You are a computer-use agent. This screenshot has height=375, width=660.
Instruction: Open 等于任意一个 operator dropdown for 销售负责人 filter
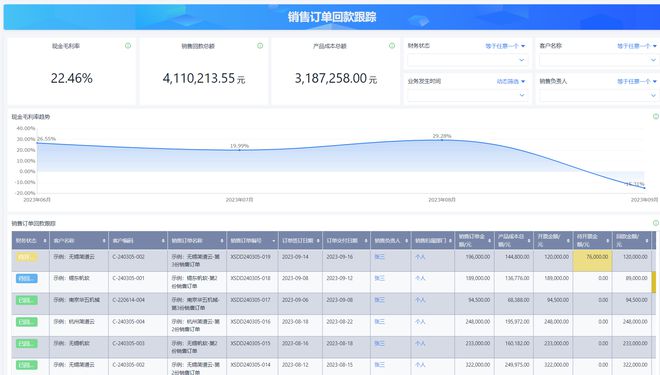[x=637, y=81]
